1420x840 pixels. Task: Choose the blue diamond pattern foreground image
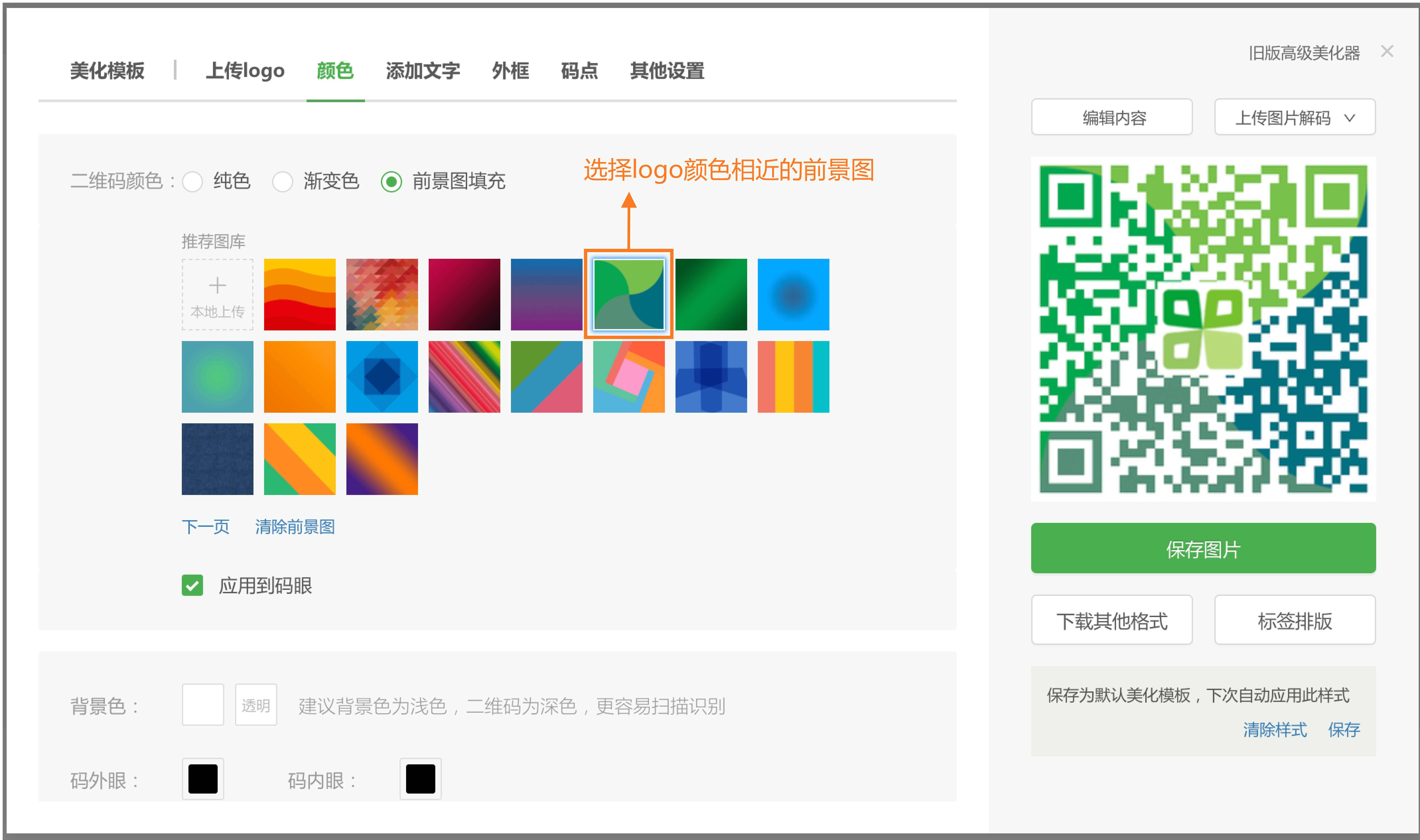382,376
